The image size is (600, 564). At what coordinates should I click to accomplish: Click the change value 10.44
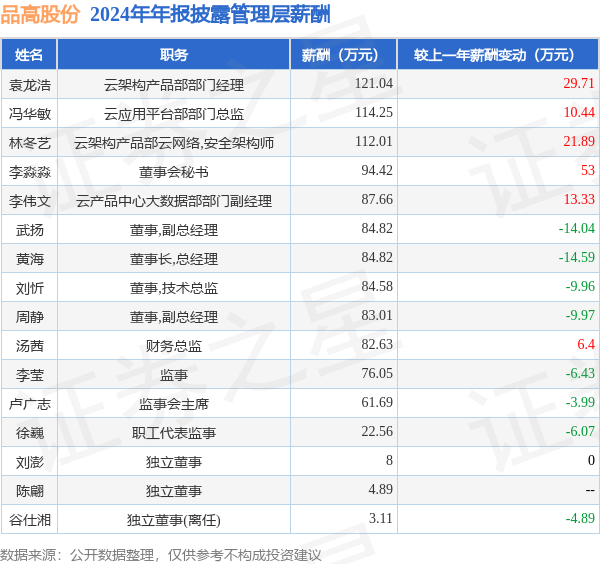(x=579, y=112)
